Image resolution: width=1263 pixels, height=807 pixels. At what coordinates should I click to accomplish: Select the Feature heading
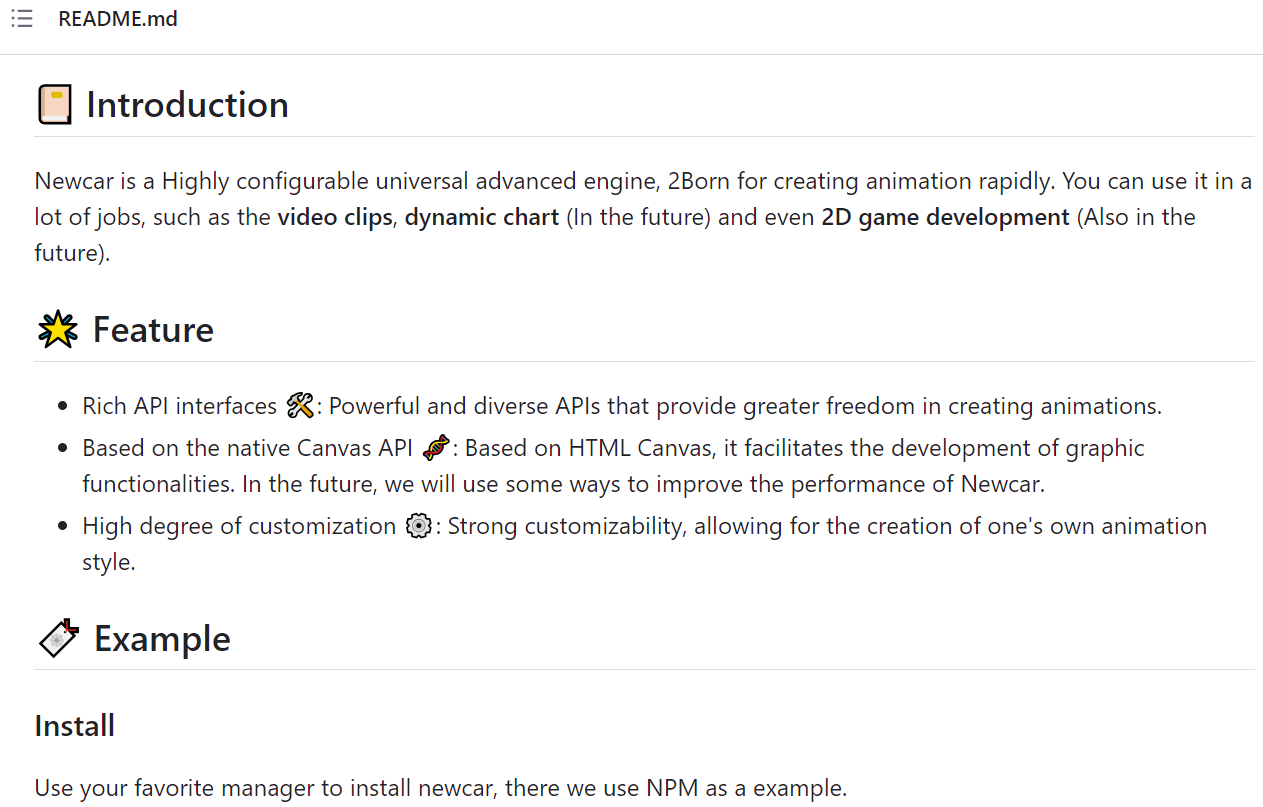[153, 330]
